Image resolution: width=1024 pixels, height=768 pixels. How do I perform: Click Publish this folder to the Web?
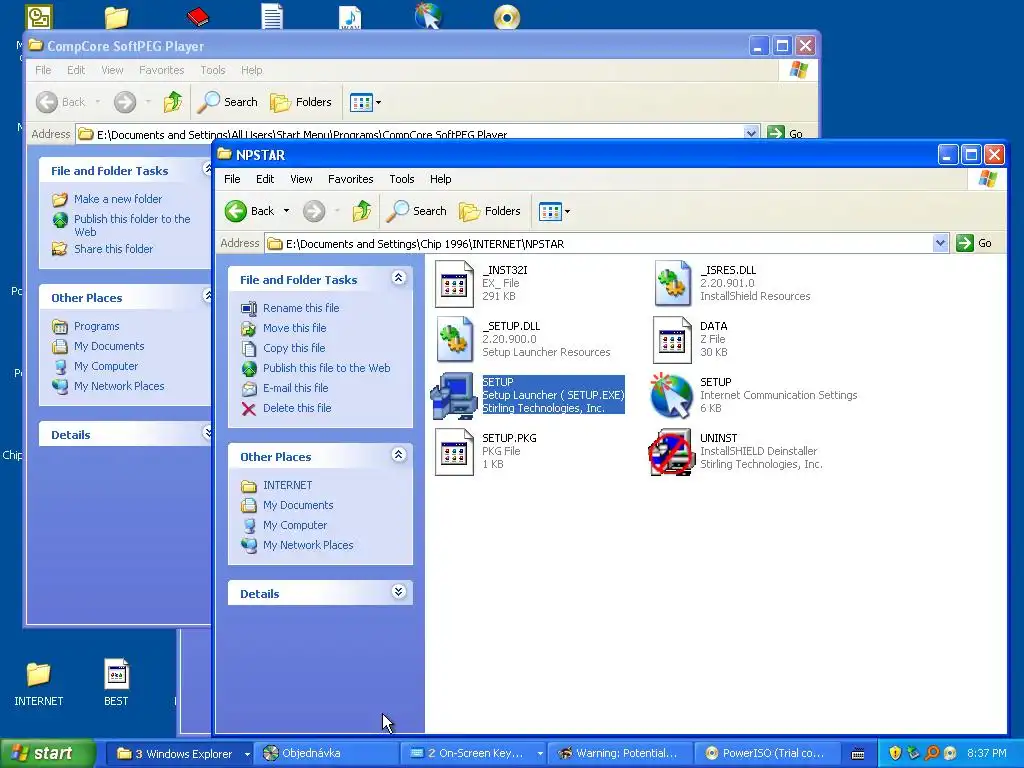[132, 225]
